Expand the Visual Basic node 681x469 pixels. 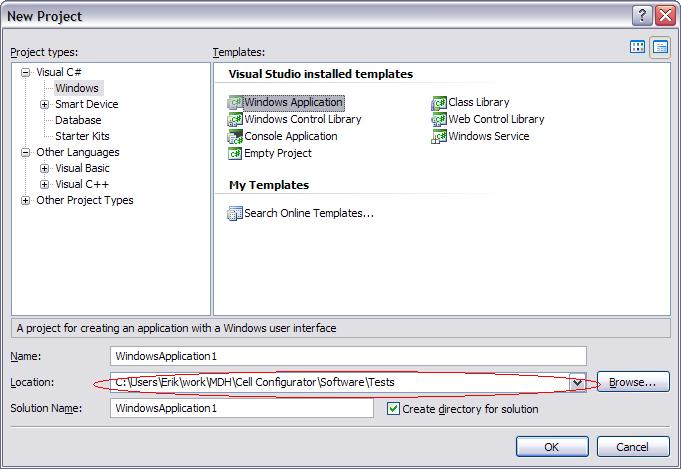[44, 168]
